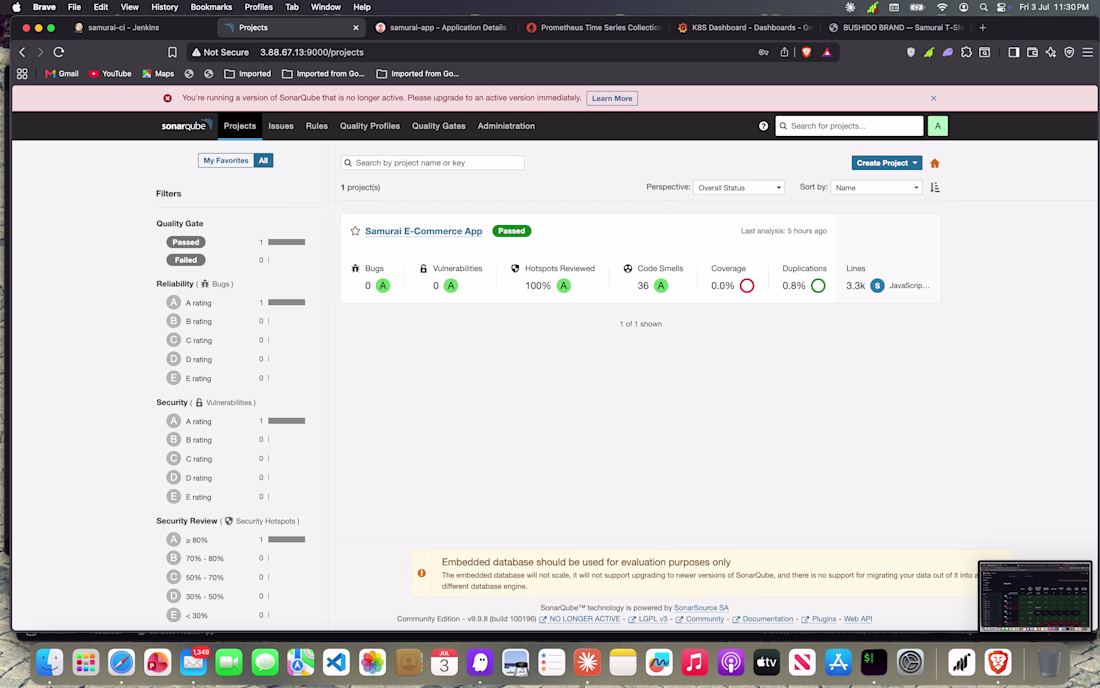Viewport: 1100px width, 688px height.
Task: Toggle sort order ascending icon
Action: tap(934, 187)
